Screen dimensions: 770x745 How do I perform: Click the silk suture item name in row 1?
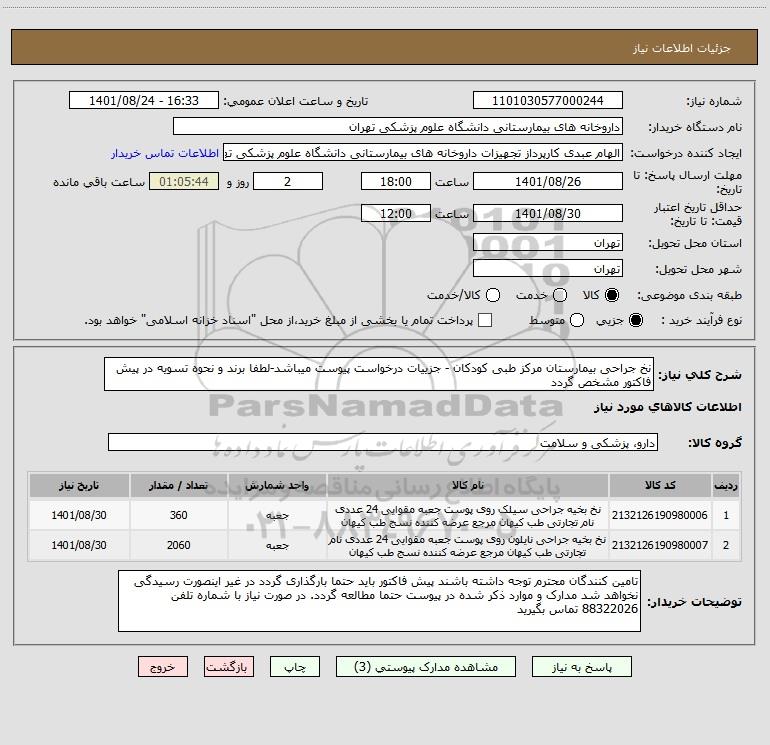(468, 516)
